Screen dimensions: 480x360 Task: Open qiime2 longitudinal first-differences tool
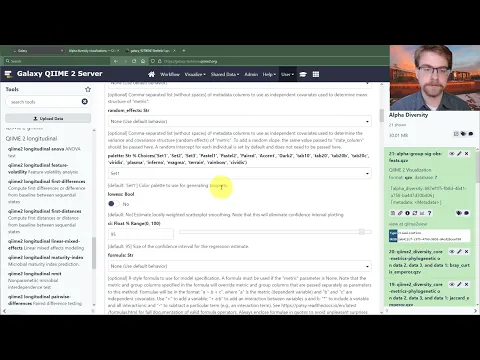[x=47, y=191]
